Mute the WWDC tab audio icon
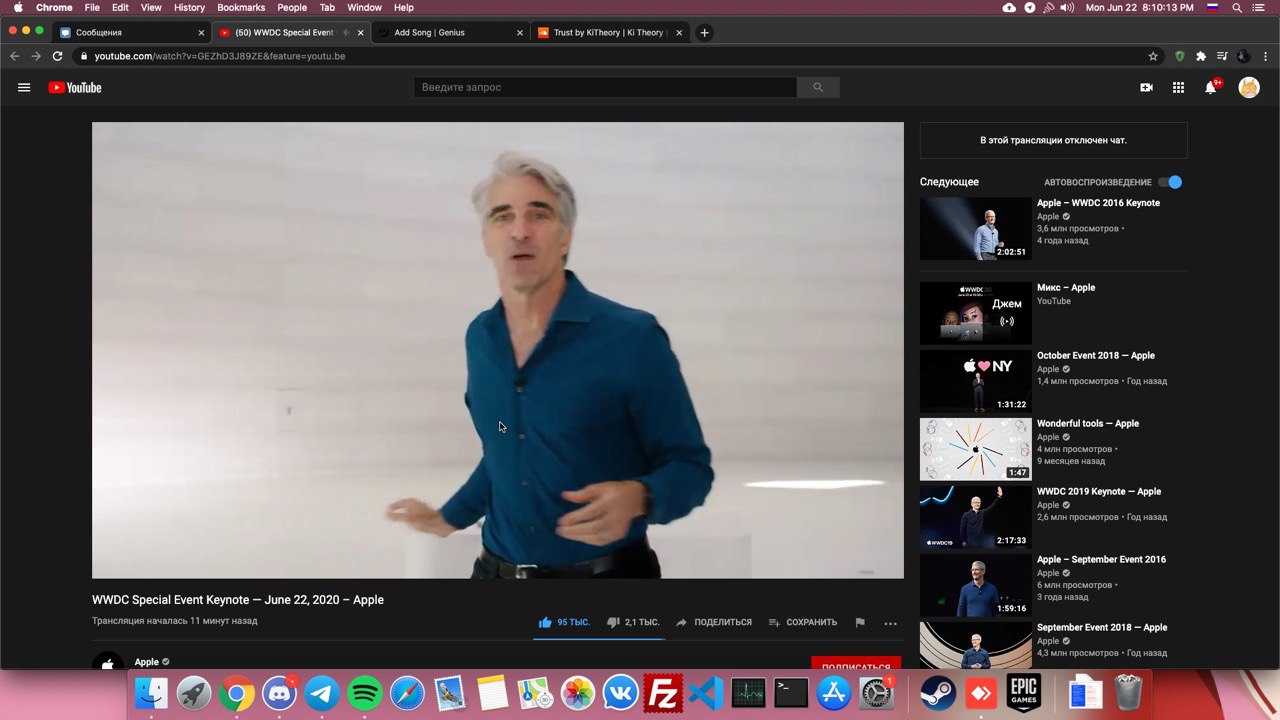This screenshot has width=1280, height=720. point(346,32)
